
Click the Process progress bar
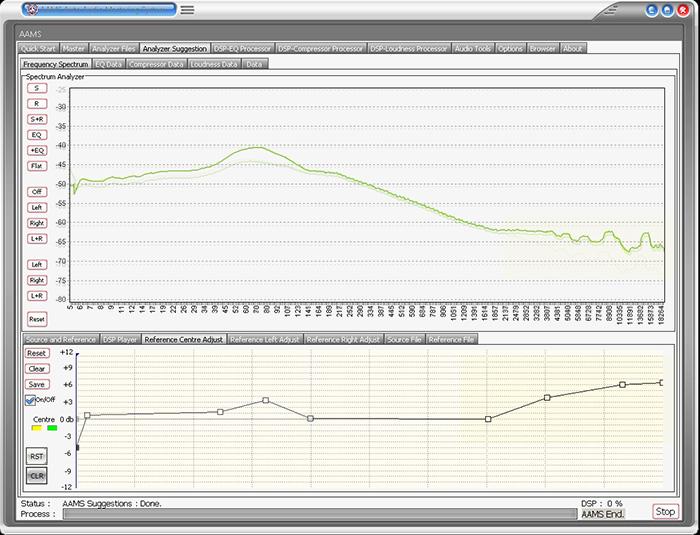320,514
